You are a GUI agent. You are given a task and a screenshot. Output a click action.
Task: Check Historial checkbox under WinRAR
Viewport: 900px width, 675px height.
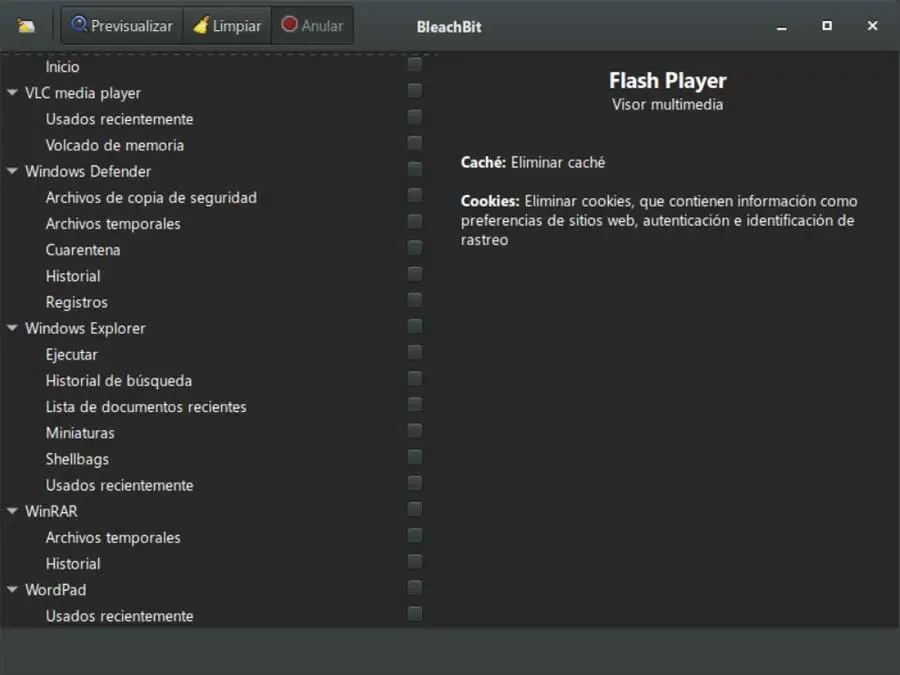[x=414, y=561]
